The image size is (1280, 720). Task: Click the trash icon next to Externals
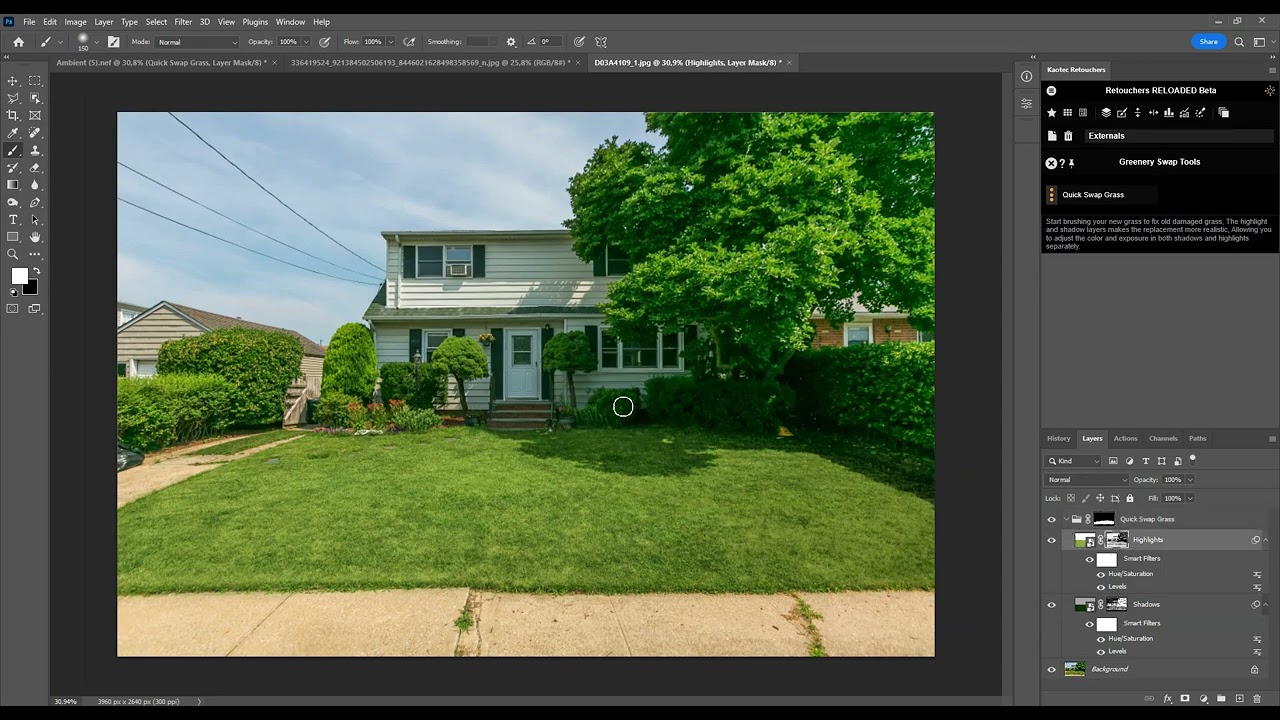coord(1068,136)
